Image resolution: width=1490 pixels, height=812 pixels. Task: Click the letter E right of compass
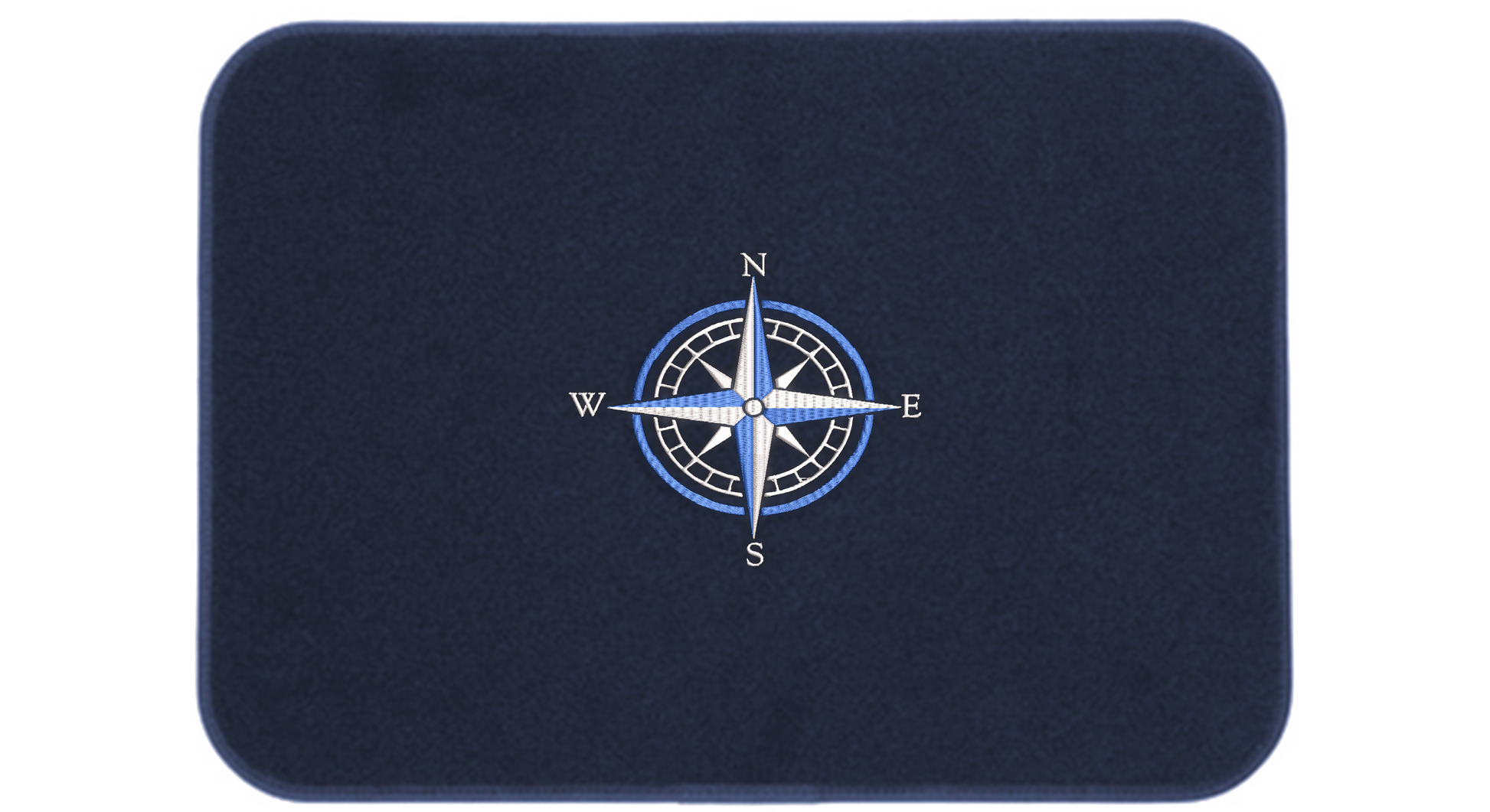[910, 406]
